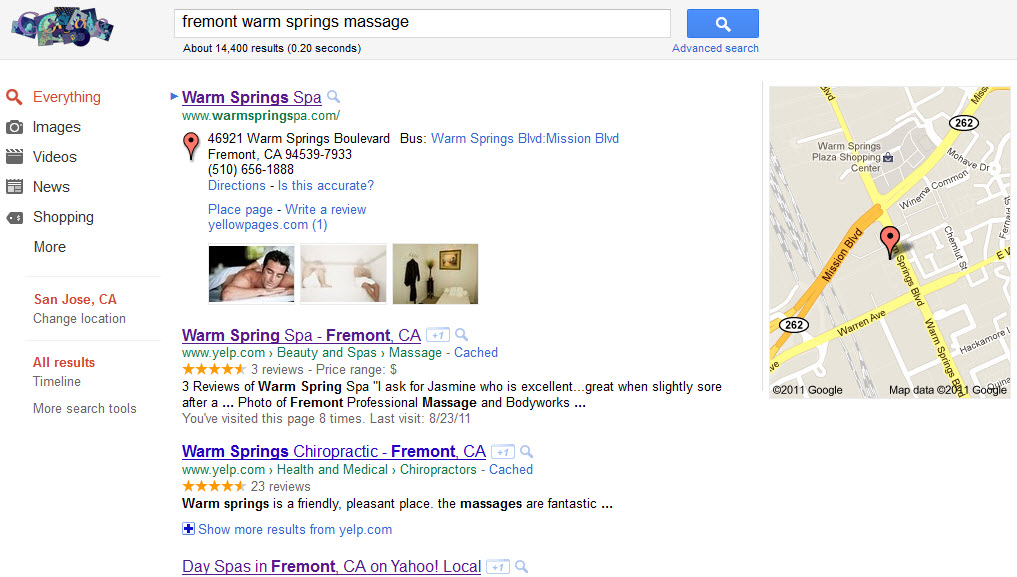Click Massage breadcrumb in yelp result
The image size is (1017, 577).
coord(415,353)
